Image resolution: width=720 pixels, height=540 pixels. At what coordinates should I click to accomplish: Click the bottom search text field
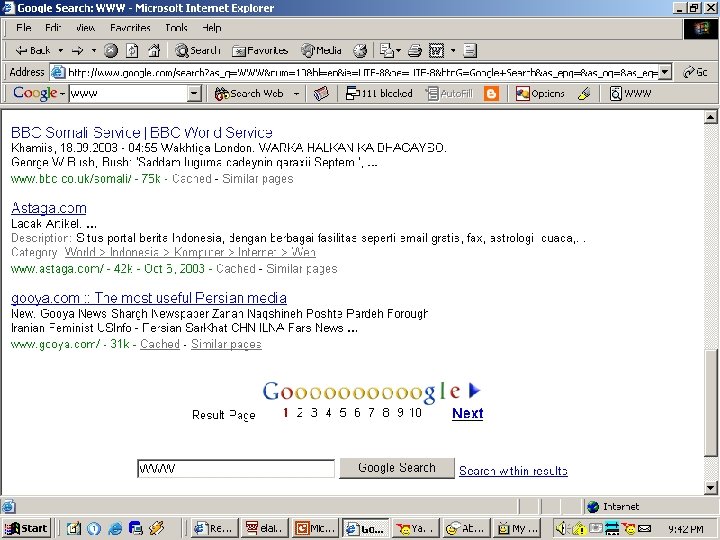[236, 469]
